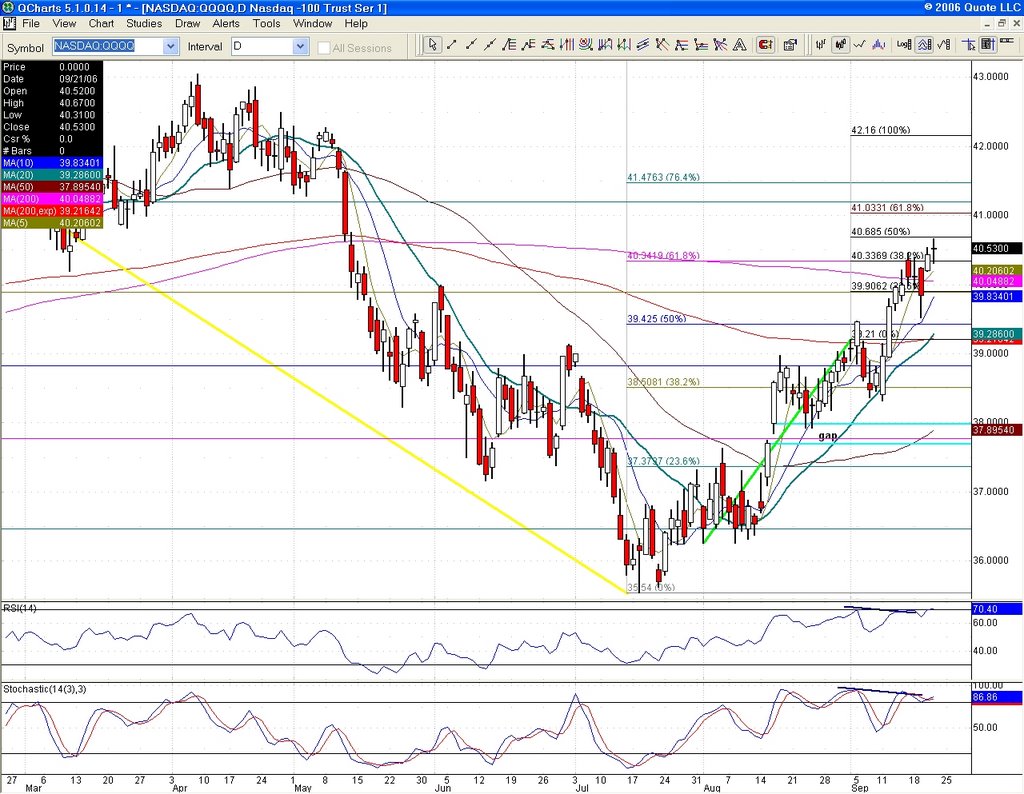This screenshot has height=794, width=1024.
Task: Select the extended line drawing tool
Action: (490, 45)
